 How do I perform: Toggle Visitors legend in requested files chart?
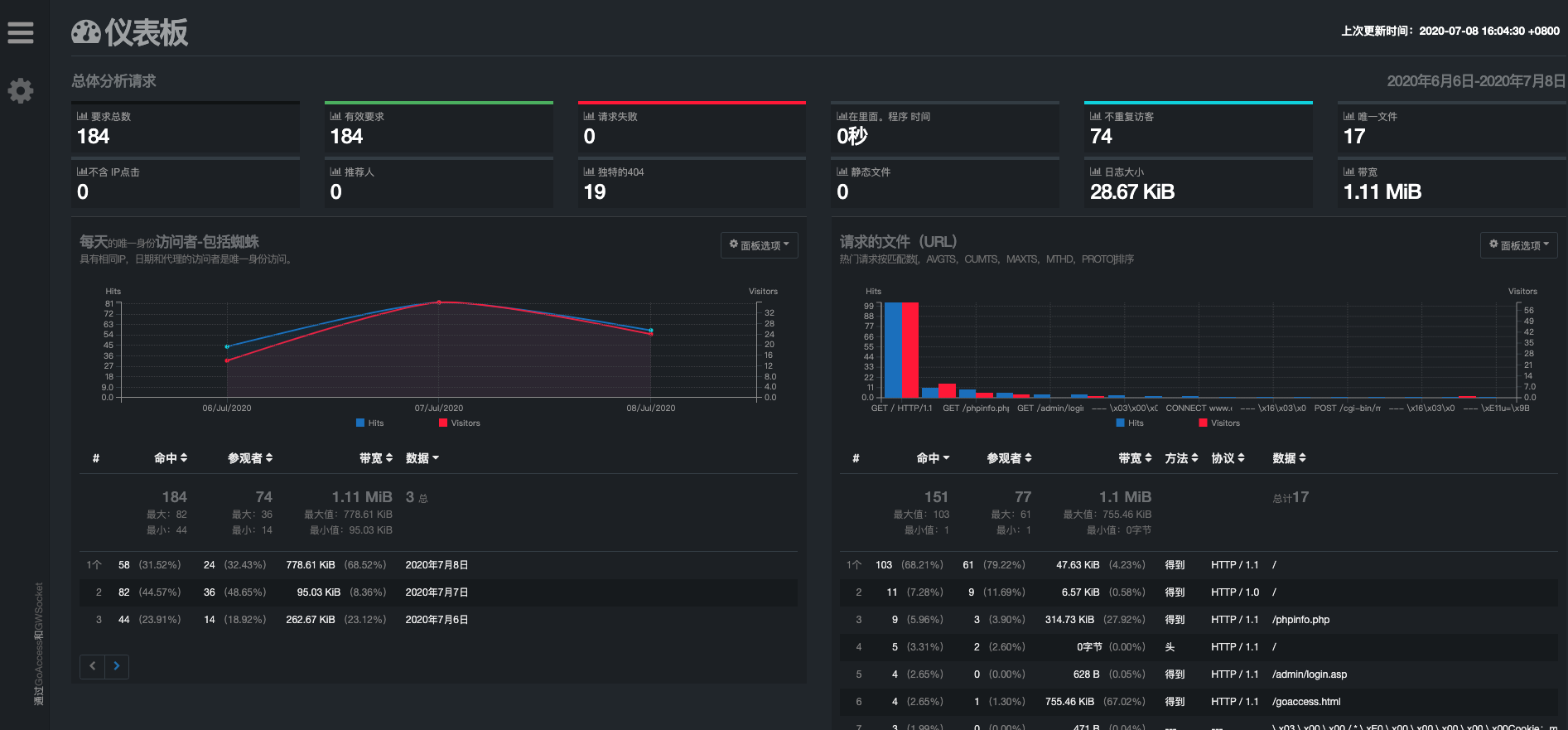[1219, 423]
